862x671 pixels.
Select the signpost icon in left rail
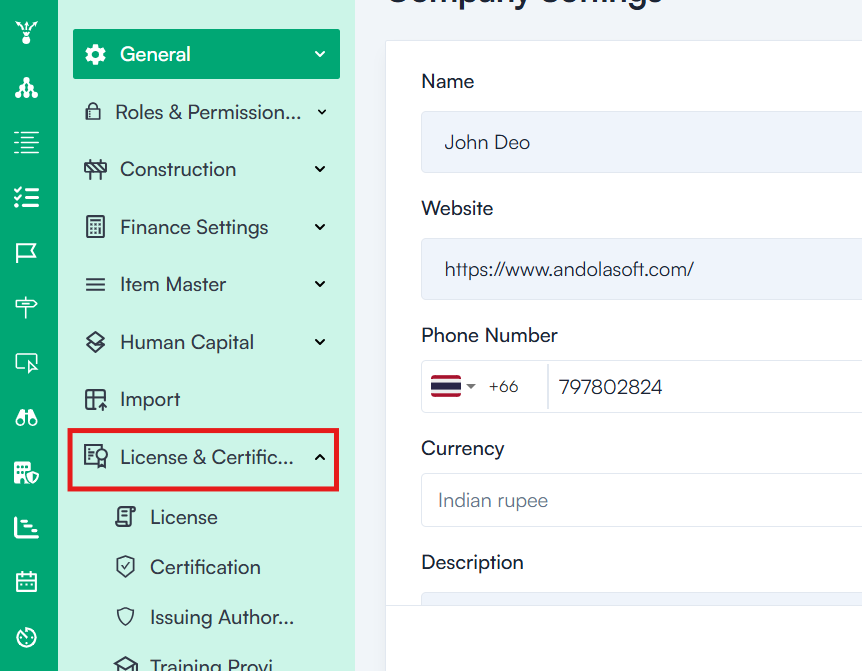point(27,307)
